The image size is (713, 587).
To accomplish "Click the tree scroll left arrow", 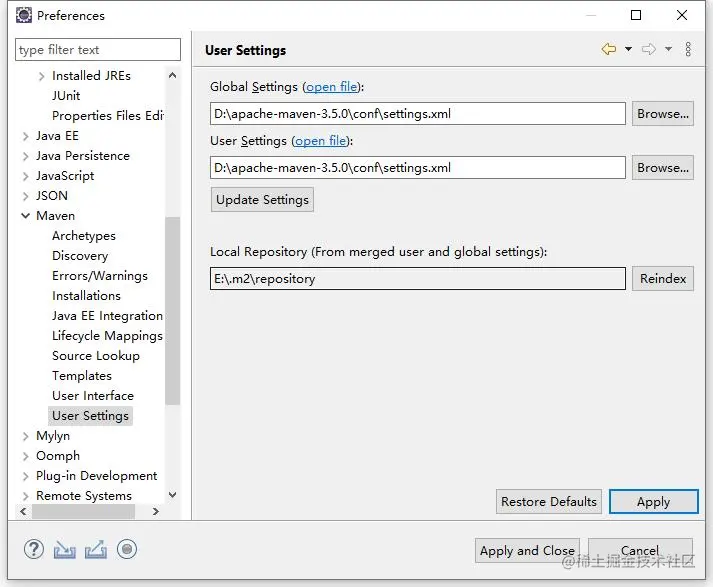I will 23,512.
